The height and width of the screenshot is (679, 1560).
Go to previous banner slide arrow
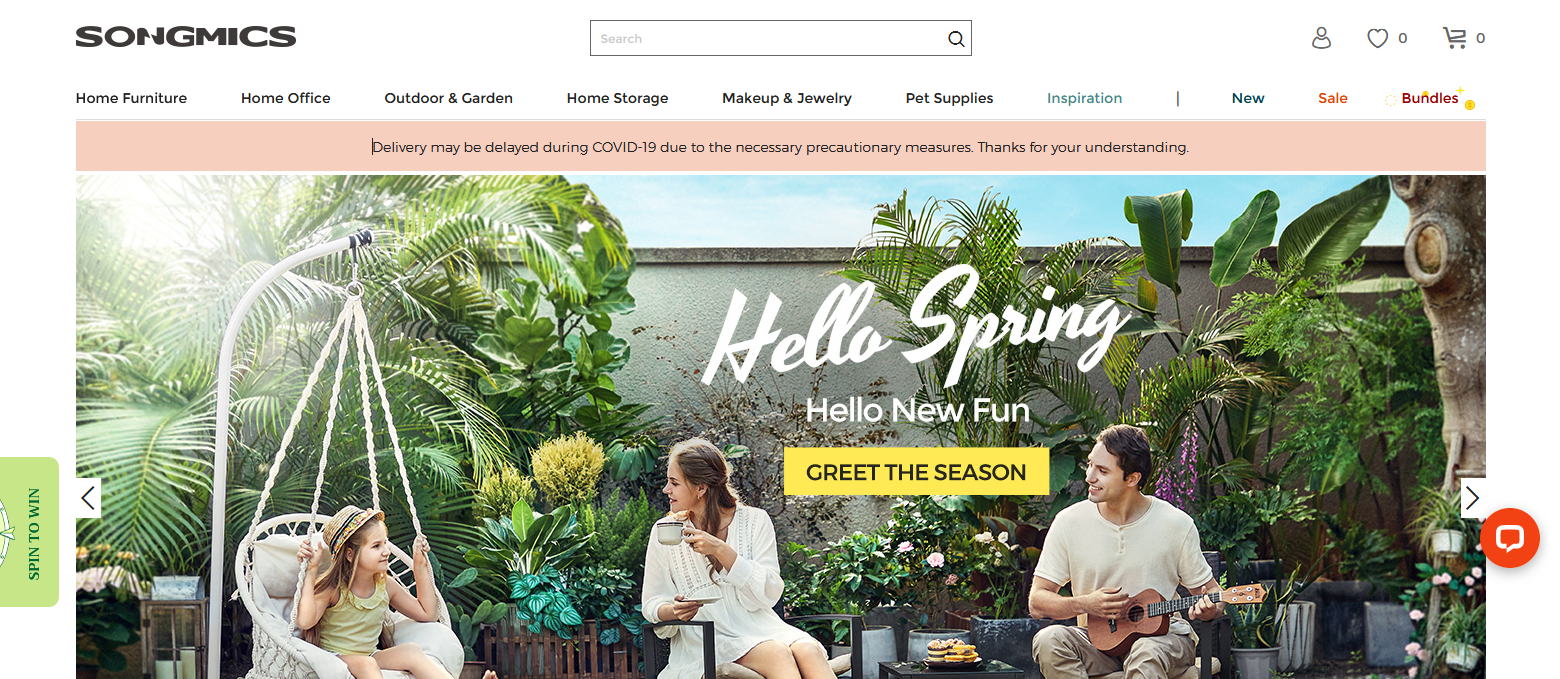(88, 497)
